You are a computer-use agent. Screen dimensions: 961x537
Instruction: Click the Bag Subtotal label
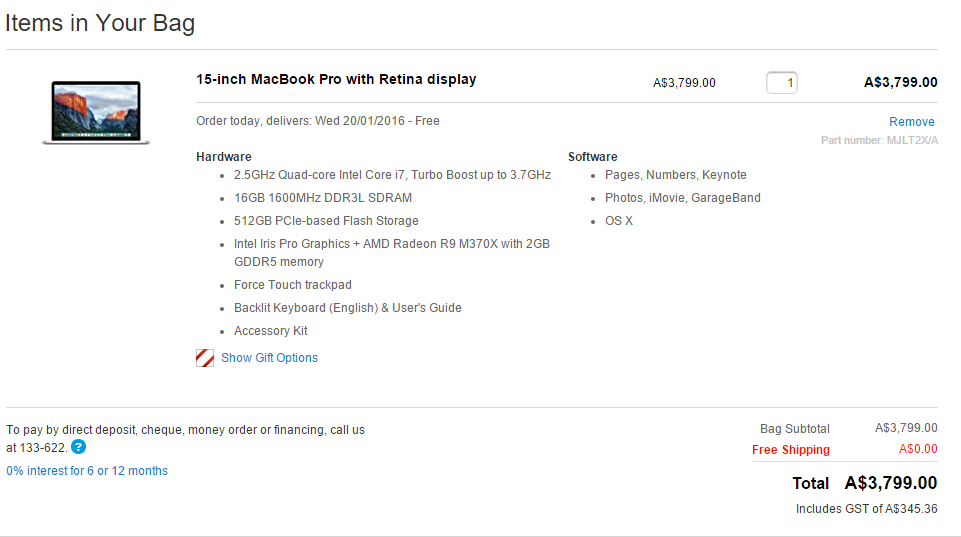(x=795, y=428)
